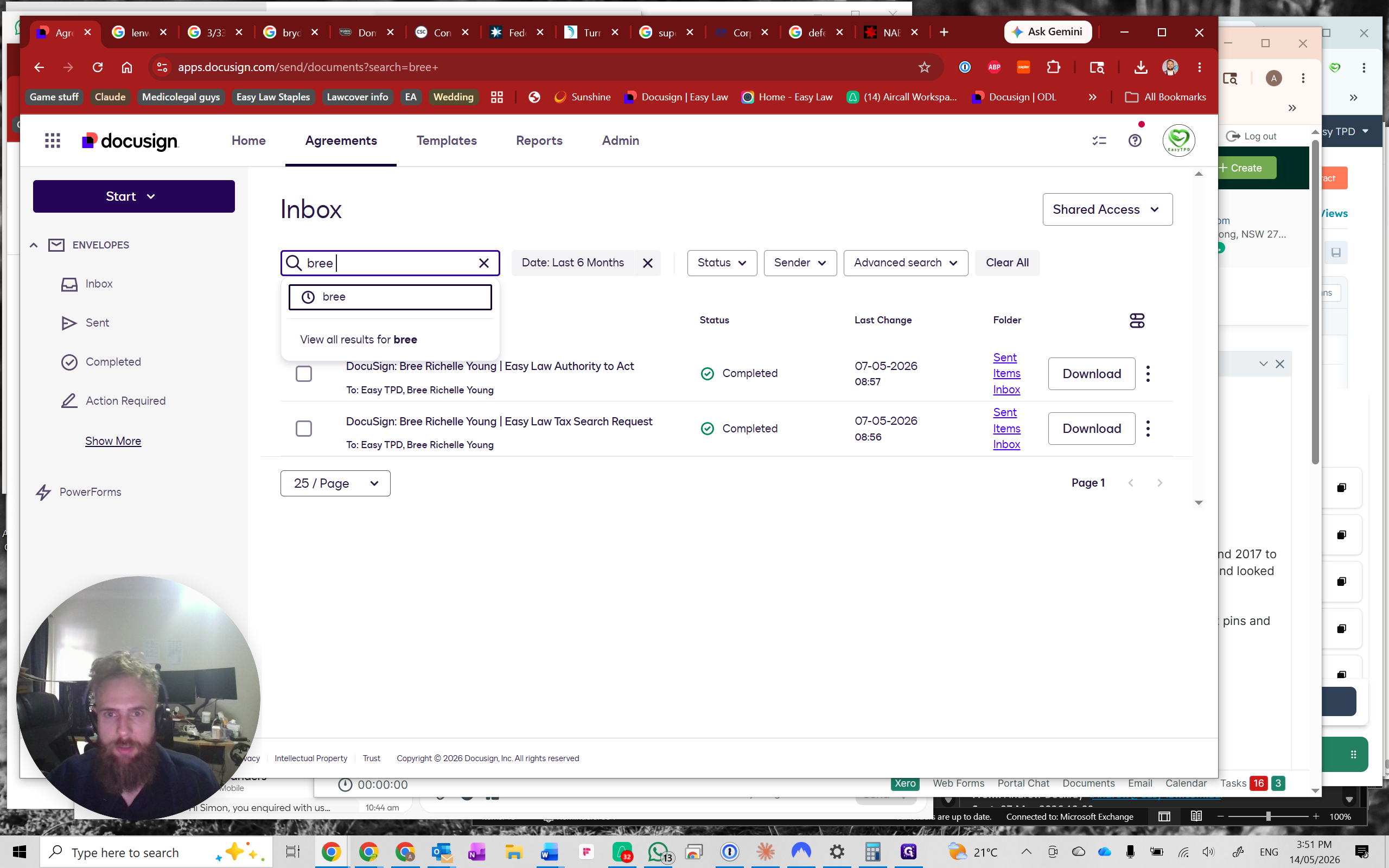Open the Admin tab
The height and width of the screenshot is (868, 1389).
(621, 141)
